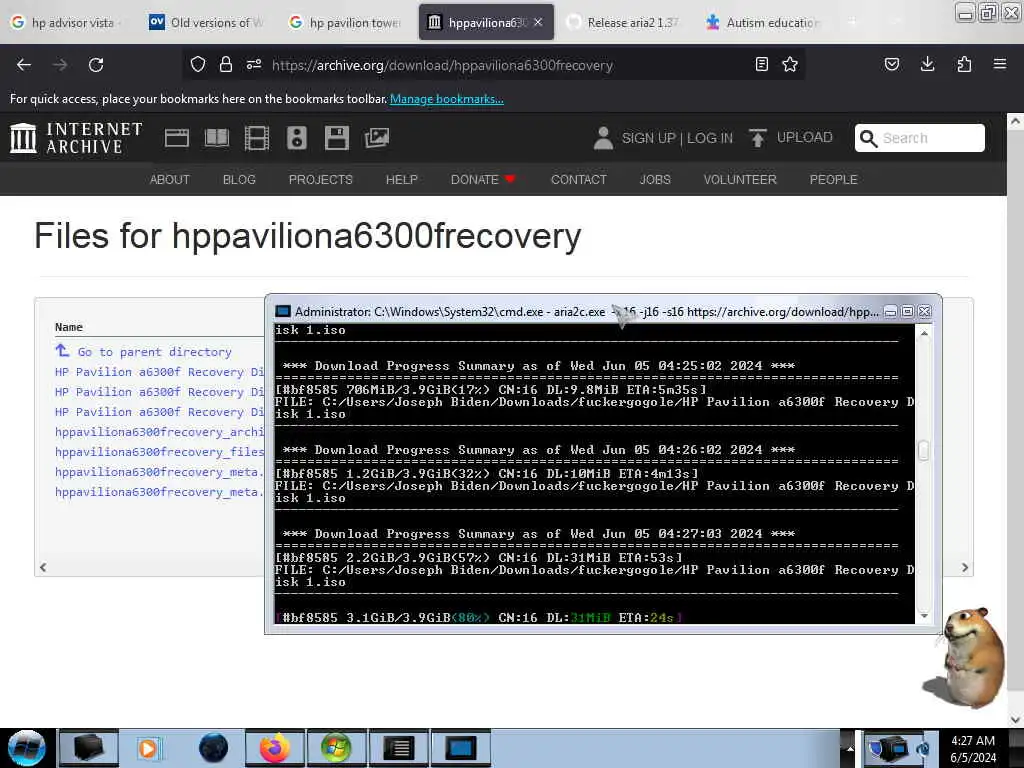Screen dimensions: 1024x768
Task: Open the JOBS menu item
Action: pyautogui.click(x=655, y=180)
